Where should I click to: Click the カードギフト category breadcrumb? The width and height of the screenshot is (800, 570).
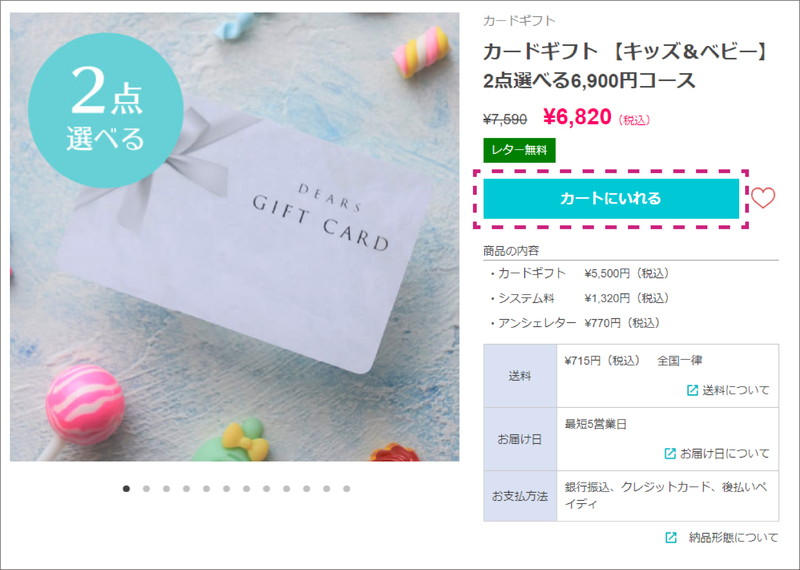(x=519, y=20)
